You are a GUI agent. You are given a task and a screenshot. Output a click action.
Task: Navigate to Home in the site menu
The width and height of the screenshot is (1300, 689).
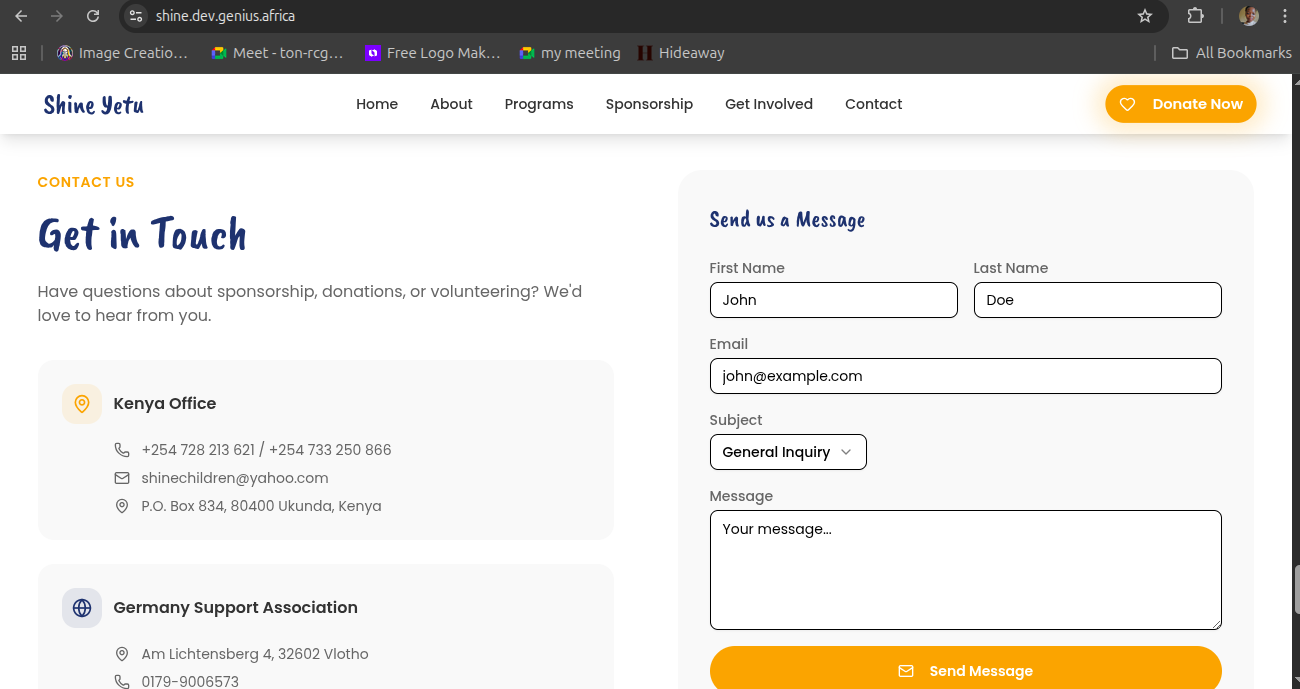[x=377, y=104]
